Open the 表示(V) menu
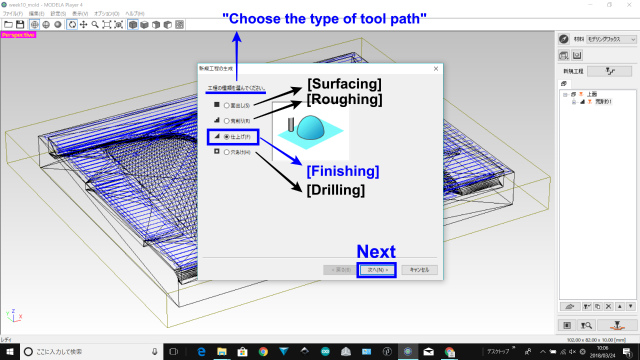The image size is (640, 360). [80, 13]
